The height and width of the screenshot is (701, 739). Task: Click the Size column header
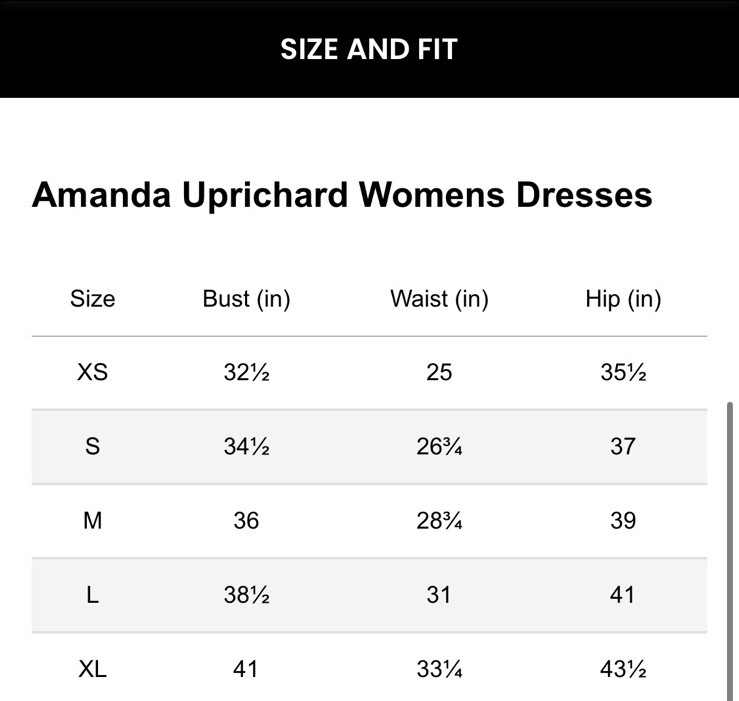(92, 298)
